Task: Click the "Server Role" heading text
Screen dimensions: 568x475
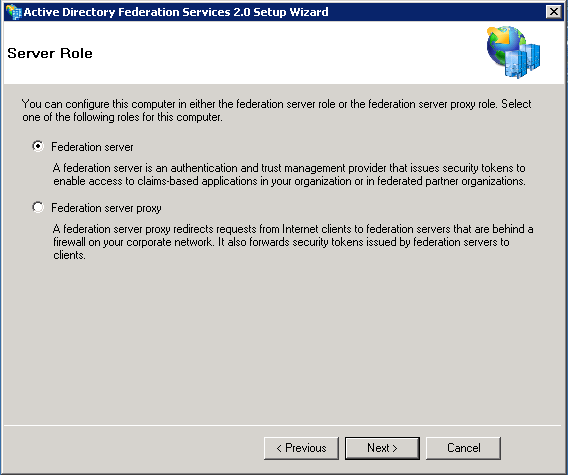Action: pos(50,53)
